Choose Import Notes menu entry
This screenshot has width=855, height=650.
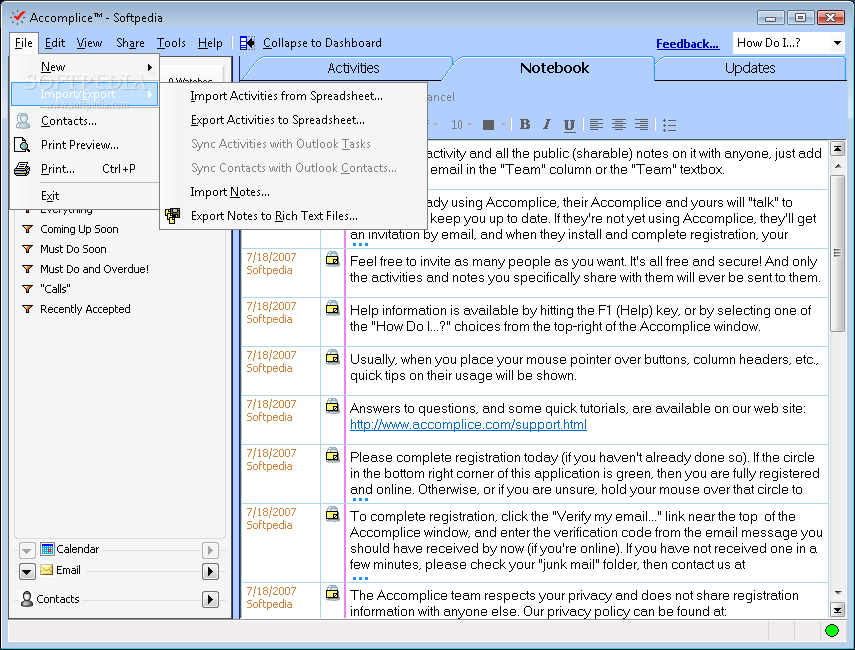[293, 192]
